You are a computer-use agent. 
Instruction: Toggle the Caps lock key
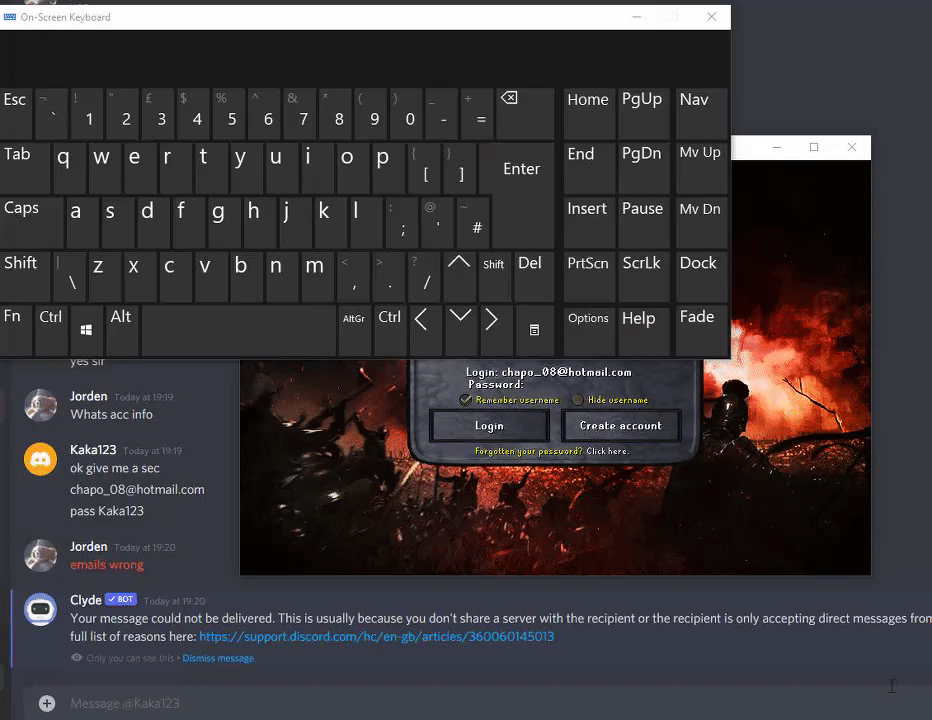tap(32, 222)
